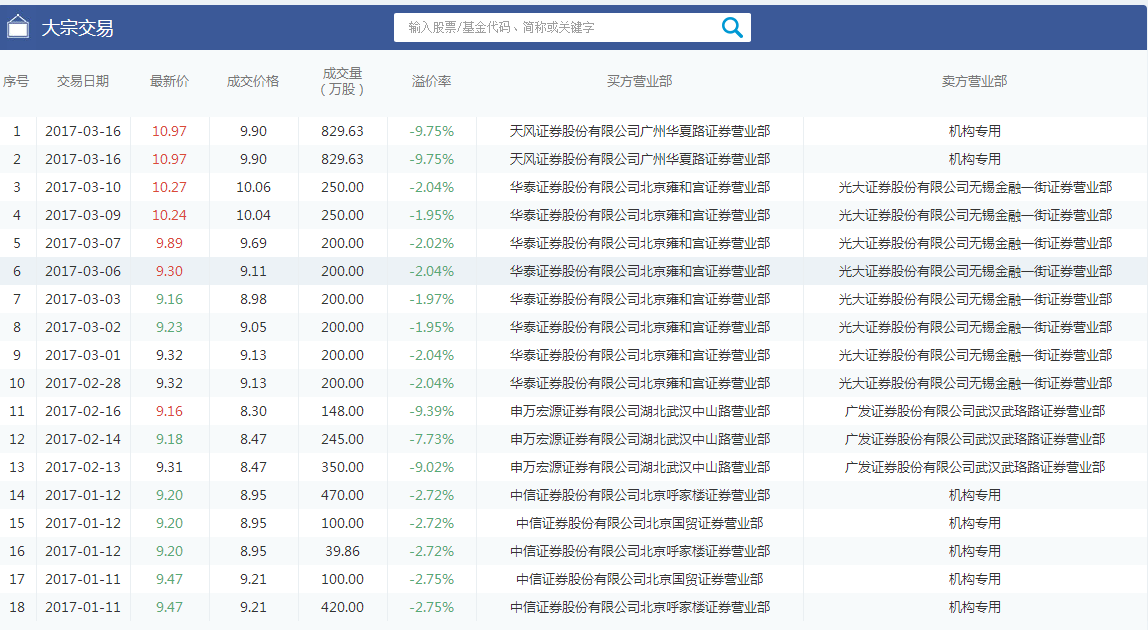Click latest price 10.27 in row 3
The width and height of the screenshot is (1148, 630).
point(169,187)
